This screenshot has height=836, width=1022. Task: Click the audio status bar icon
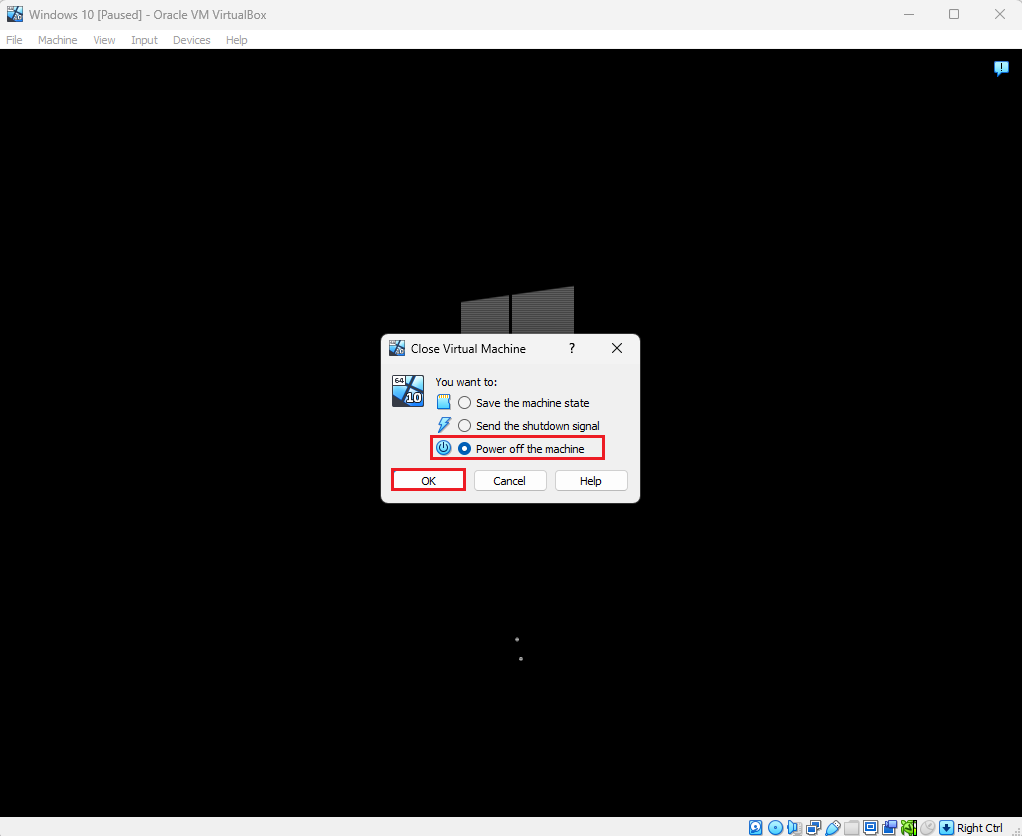[794, 828]
